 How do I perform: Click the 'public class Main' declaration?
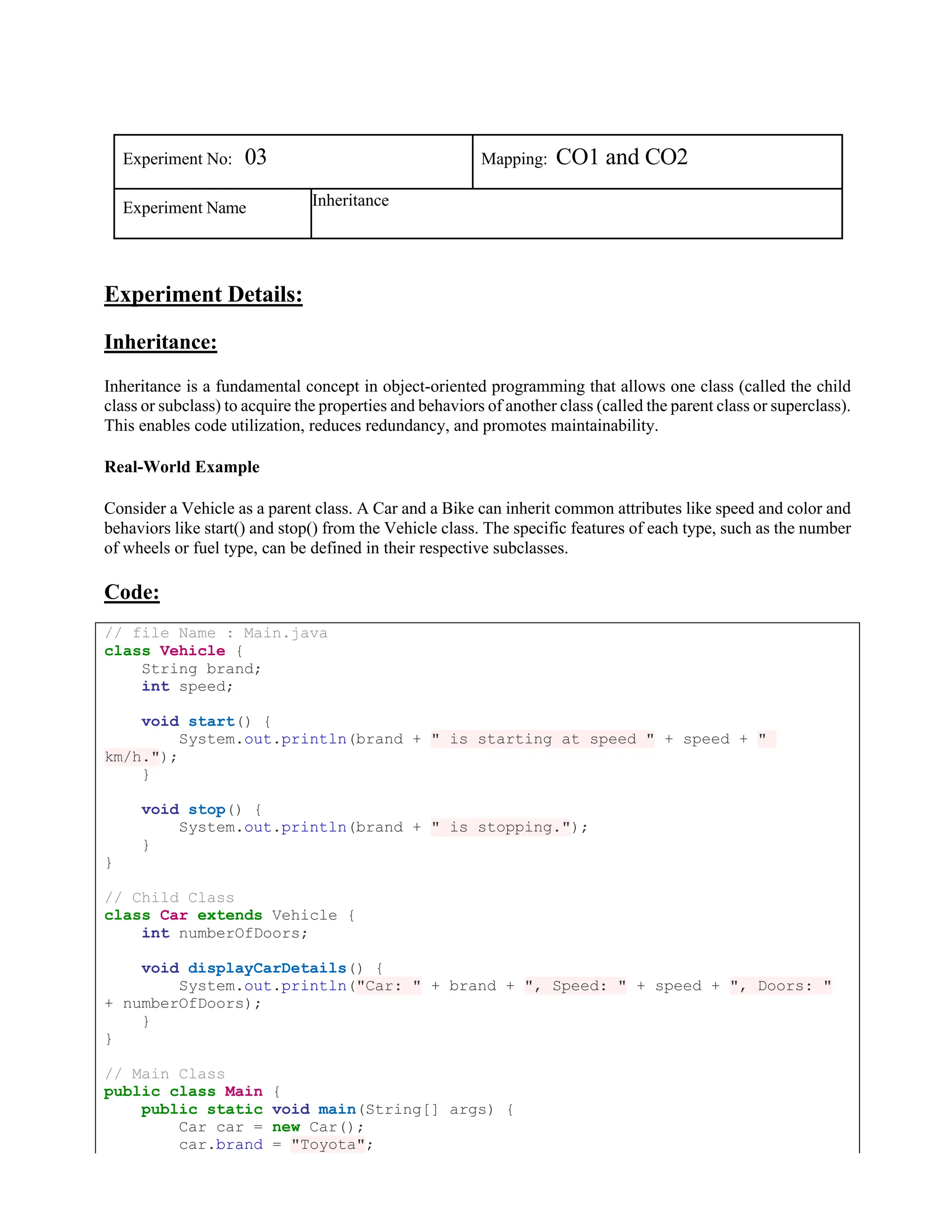pyautogui.click(x=183, y=1092)
